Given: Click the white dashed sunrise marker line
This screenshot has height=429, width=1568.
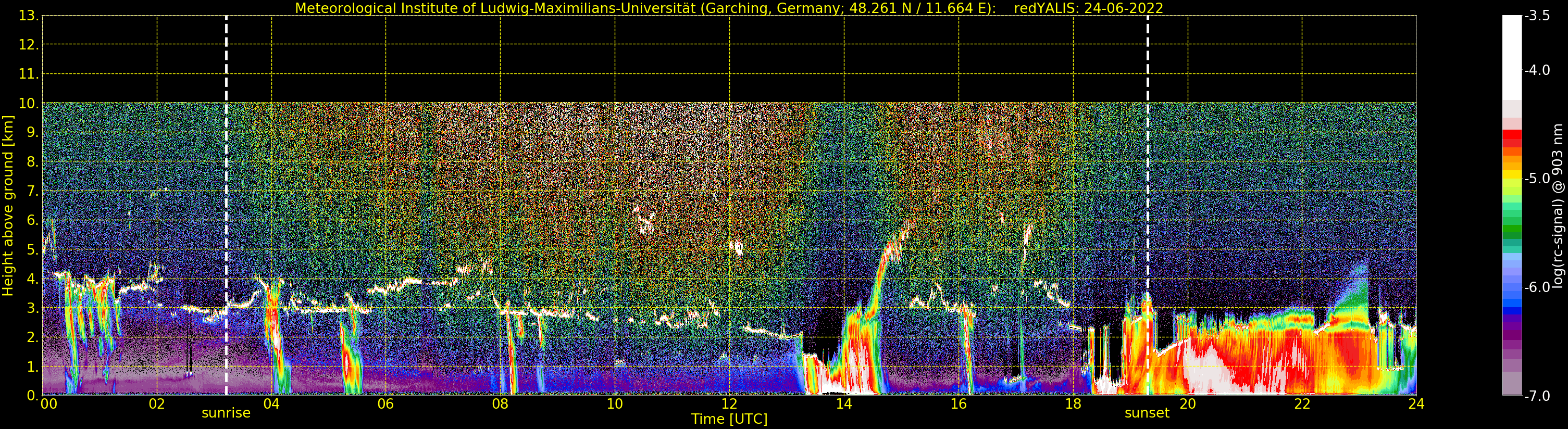Looking at the screenshot, I should (226, 206).
